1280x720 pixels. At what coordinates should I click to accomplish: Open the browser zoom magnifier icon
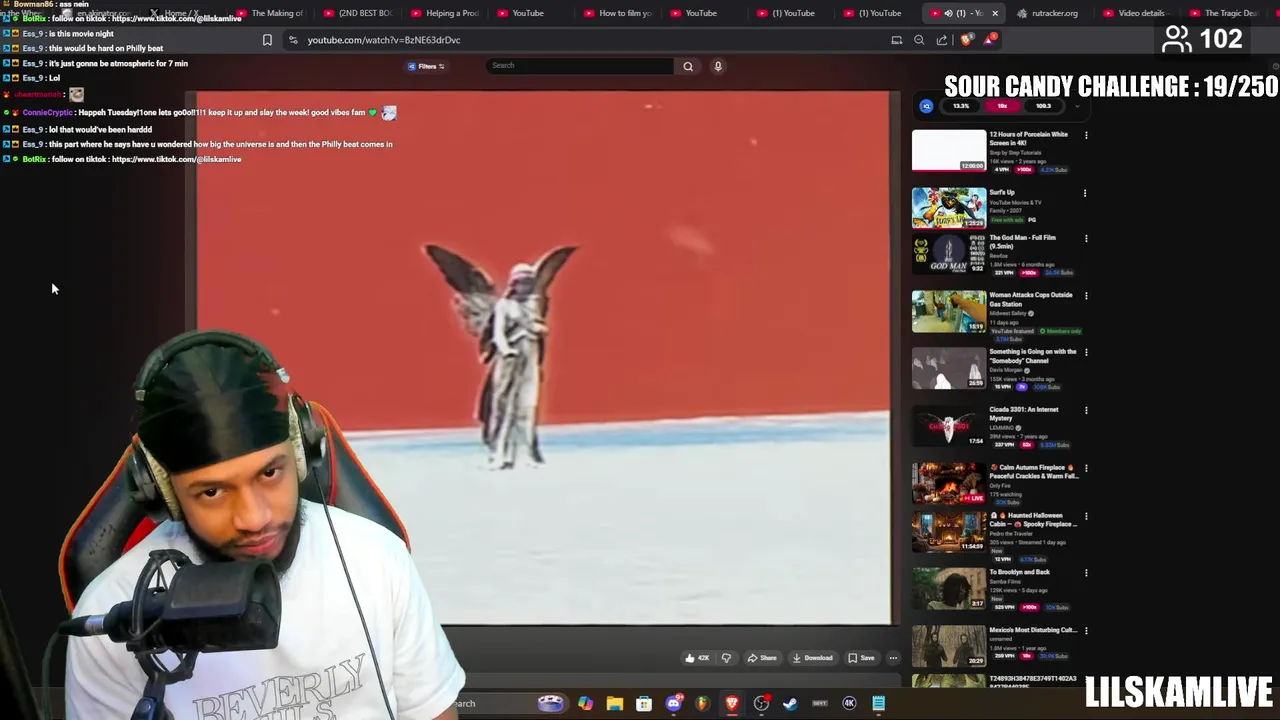(x=919, y=40)
